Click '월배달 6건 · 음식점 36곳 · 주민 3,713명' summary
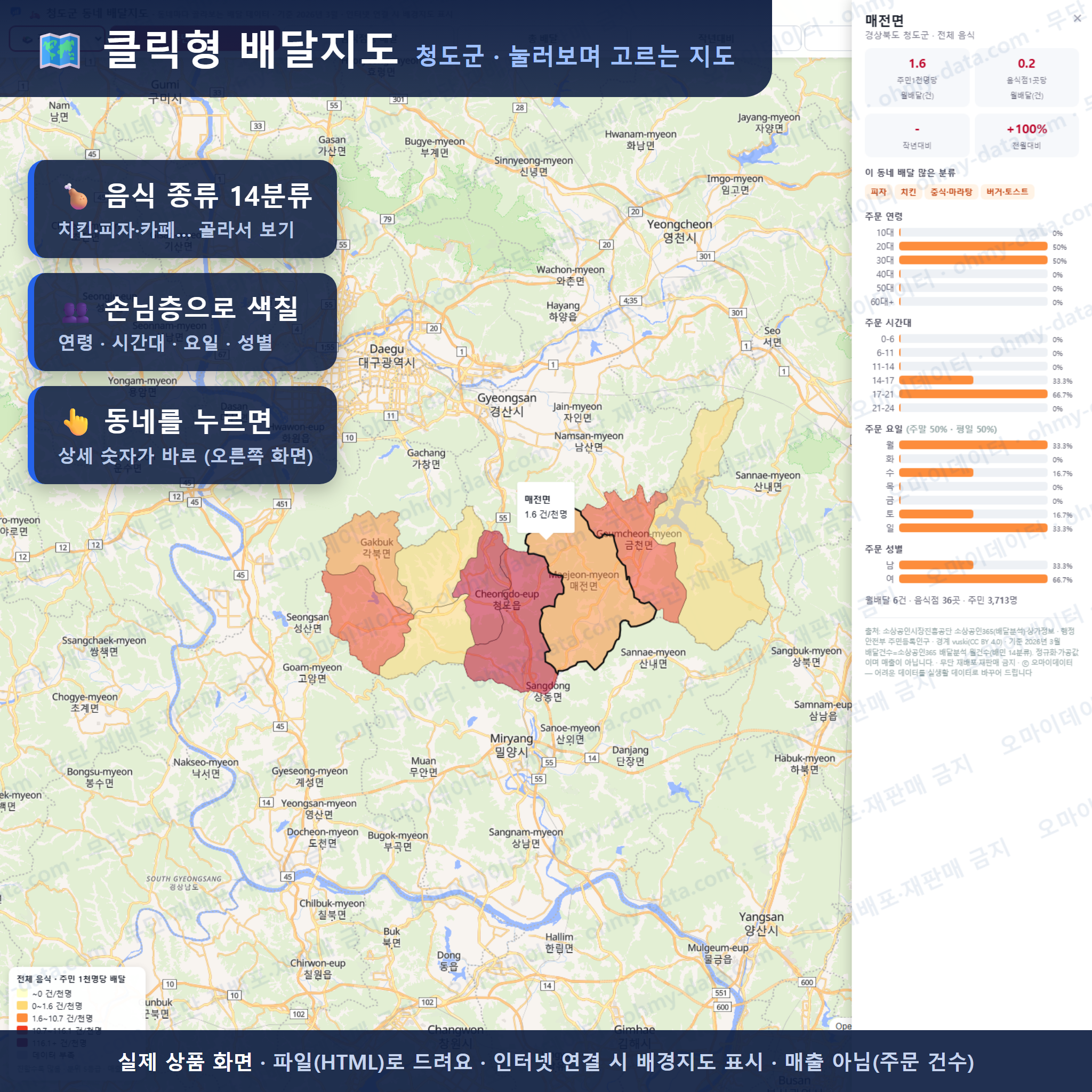This screenshot has width=1092, height=1092. click(941, 600)
